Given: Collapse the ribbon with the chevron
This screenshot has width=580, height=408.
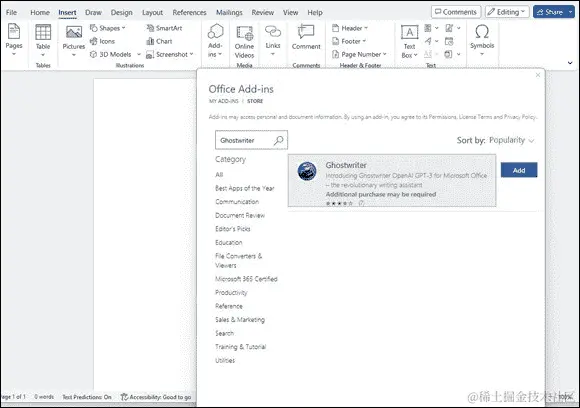Looking at the screenshot, I should point(570,63).
